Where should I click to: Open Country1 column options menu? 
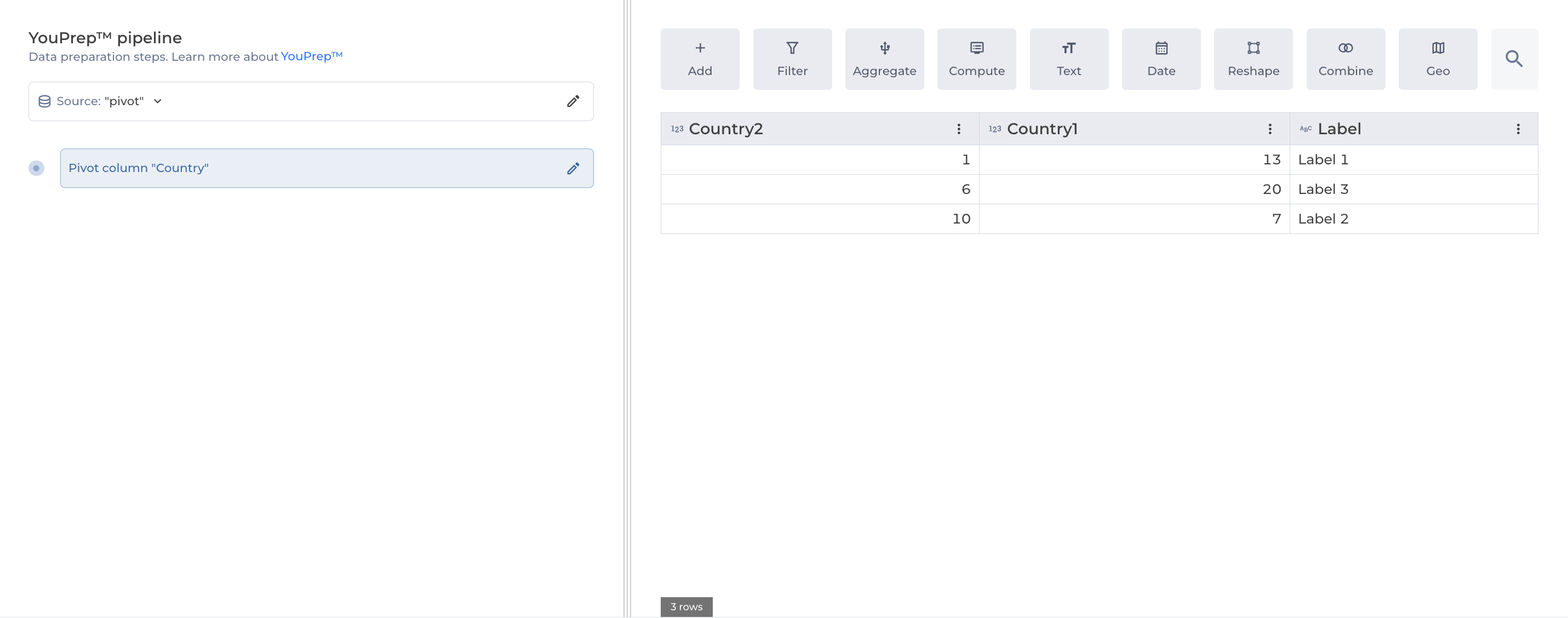(1269, 128)
